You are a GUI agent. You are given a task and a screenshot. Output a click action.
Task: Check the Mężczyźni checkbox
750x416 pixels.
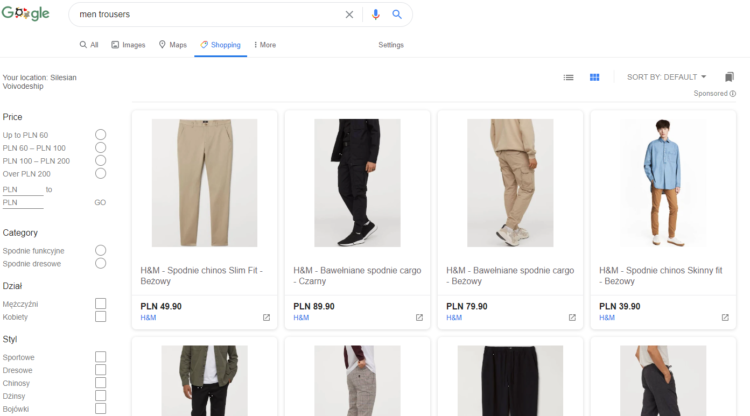(100, 304)
